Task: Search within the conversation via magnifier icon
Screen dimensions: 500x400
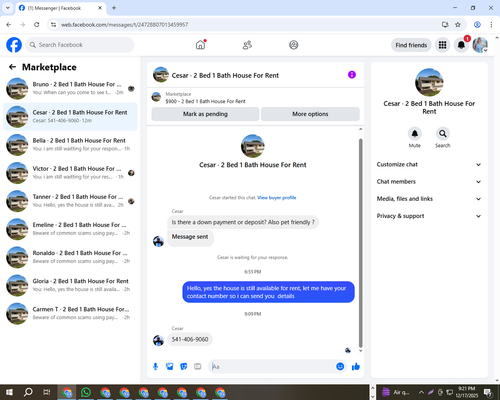Action: pyautogui.click(x=443, y=134)
